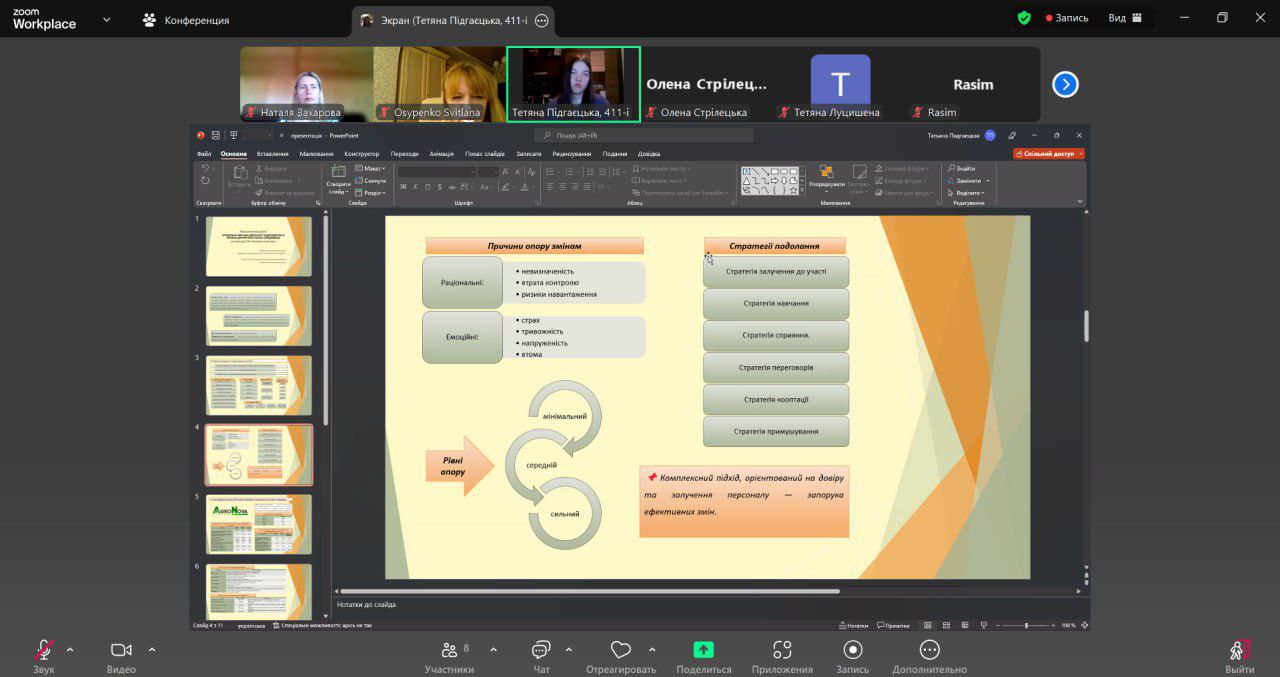Turn on camera using Видео button
1280x677 pixels.
click(x=121, y=650)
